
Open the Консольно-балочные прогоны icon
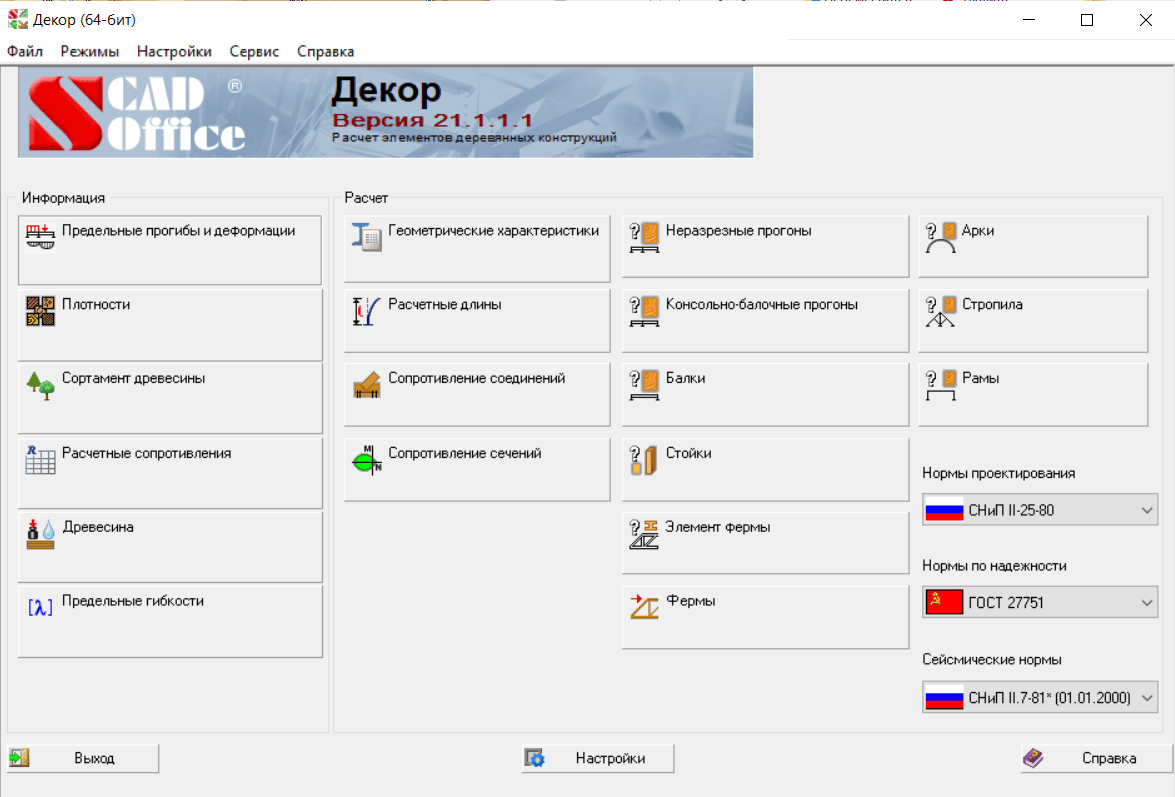click(644, 312)
